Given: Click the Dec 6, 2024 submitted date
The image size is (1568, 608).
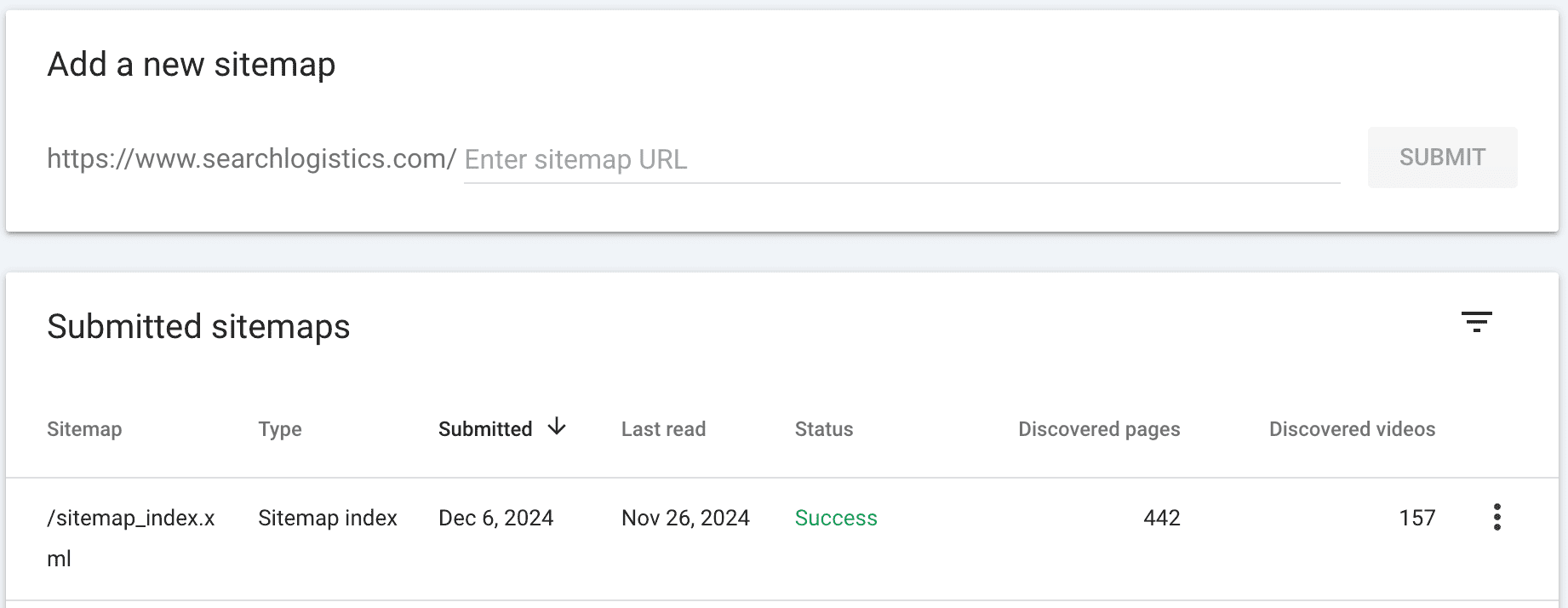Looking at the screenshot, I should (495, 518).
